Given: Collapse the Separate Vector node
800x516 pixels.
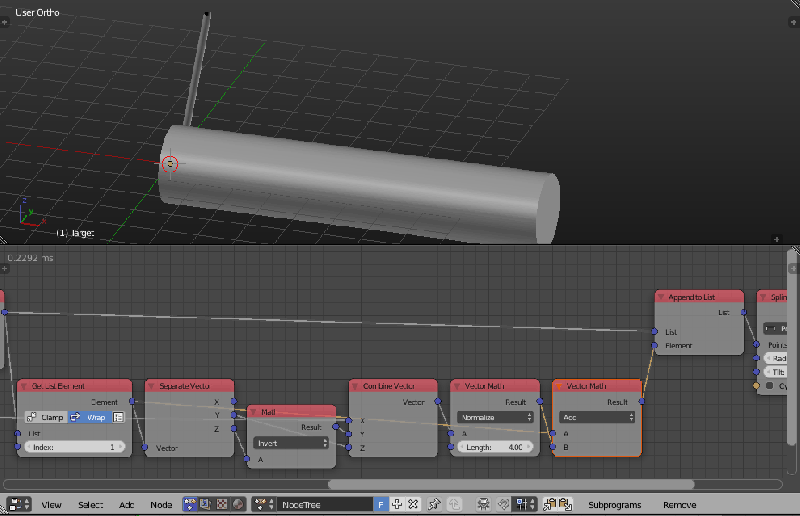Looking at the screenshot, I should click(x=152, y=386).
